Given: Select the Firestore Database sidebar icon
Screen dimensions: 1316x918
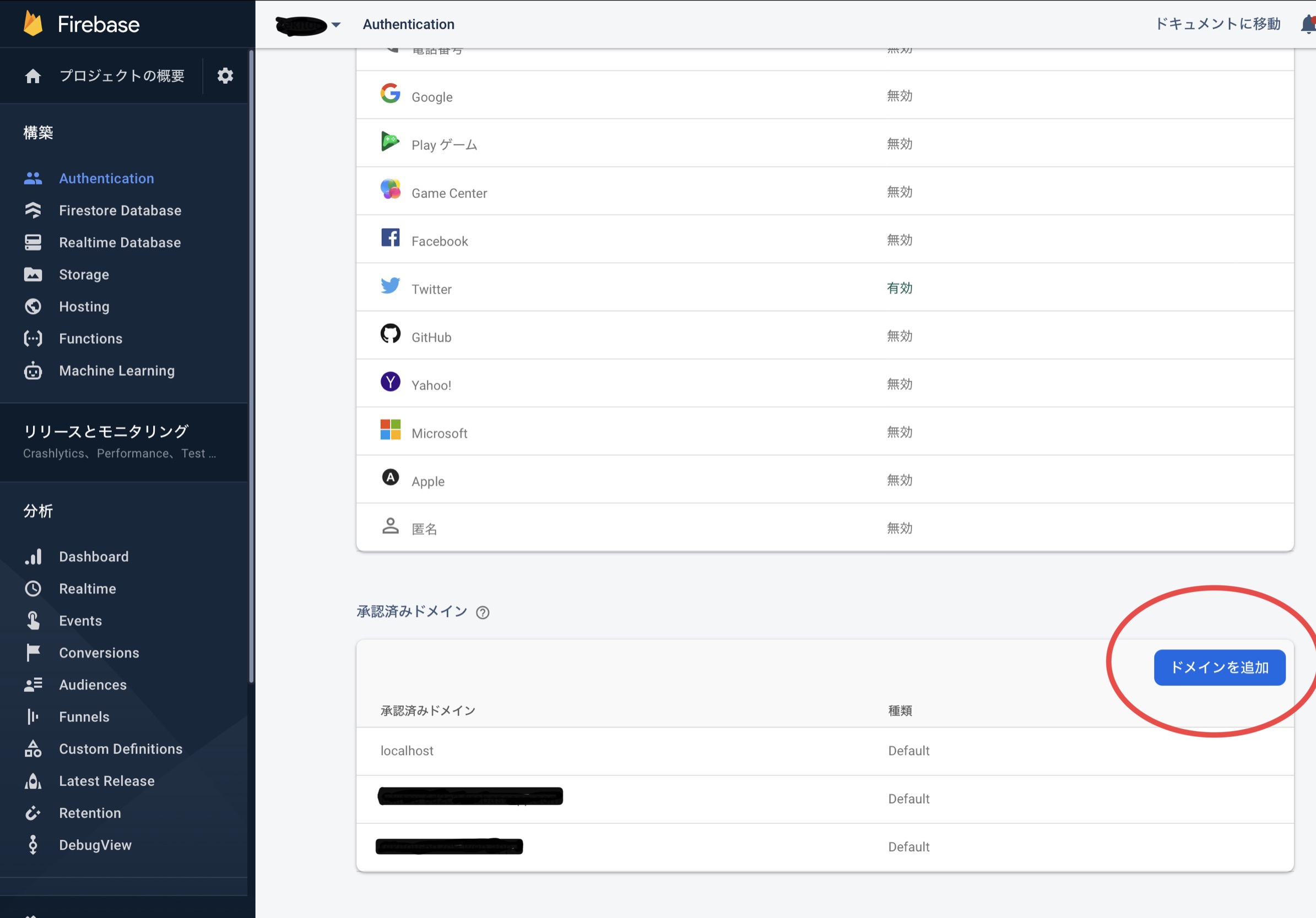Looking at the screenshot, I should (x=33, y=210).
